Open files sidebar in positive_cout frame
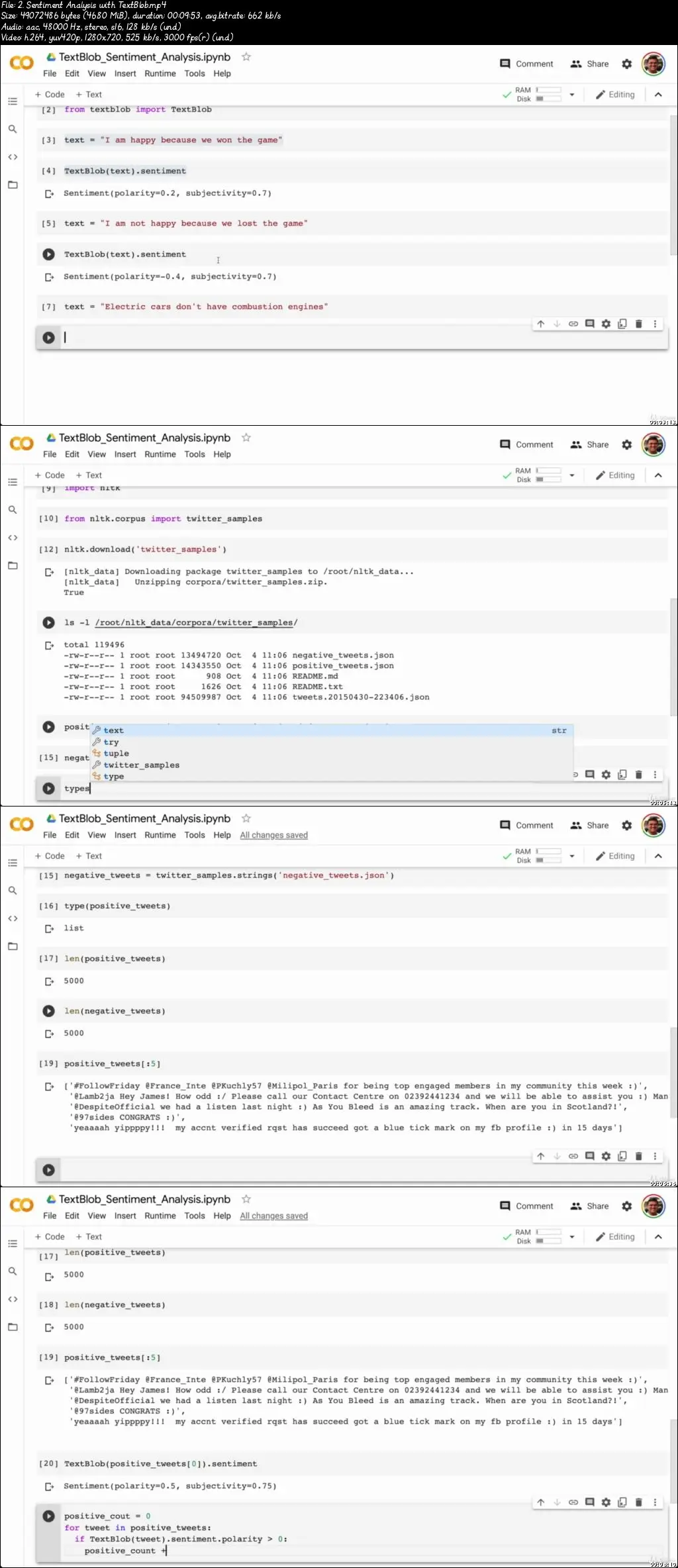Image resolution: width=678 pixels, height=1568 pixels. pos(12,1327)
